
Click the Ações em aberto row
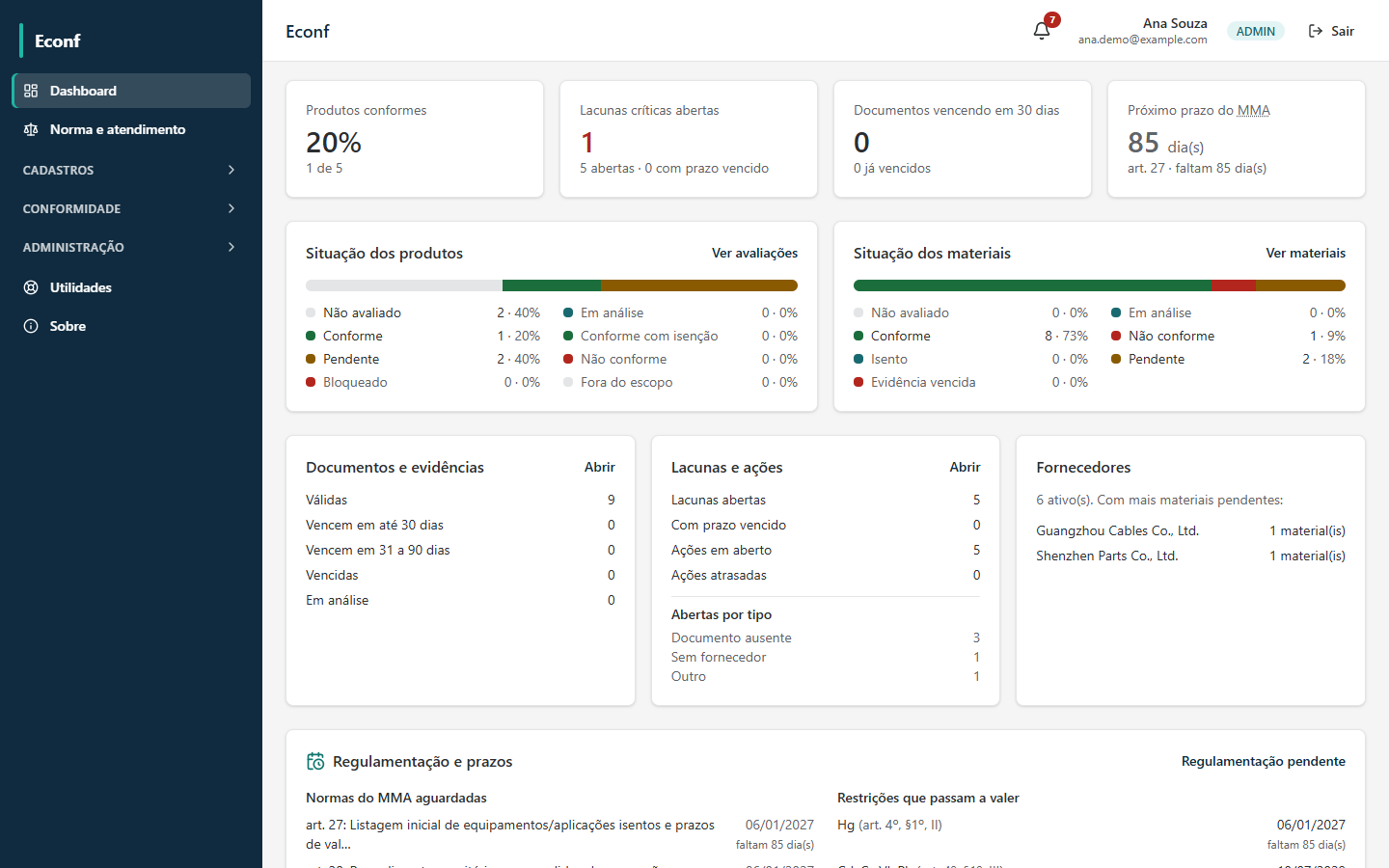[x=826, y=550]
